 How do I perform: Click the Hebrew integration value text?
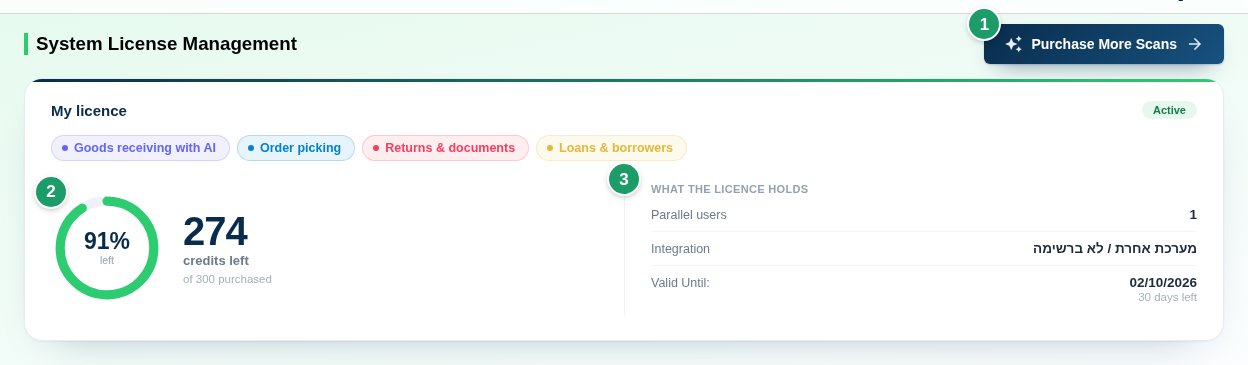1115,249
